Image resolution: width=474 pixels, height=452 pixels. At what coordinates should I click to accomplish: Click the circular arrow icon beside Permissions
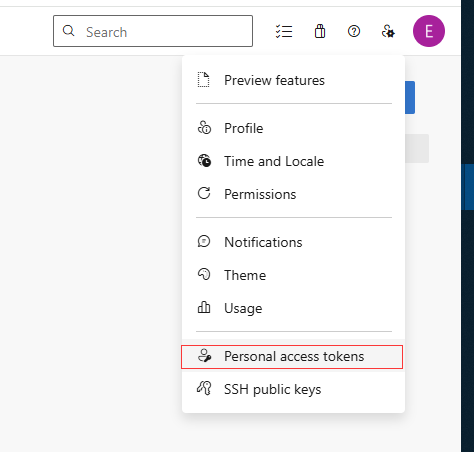(204, 193)
